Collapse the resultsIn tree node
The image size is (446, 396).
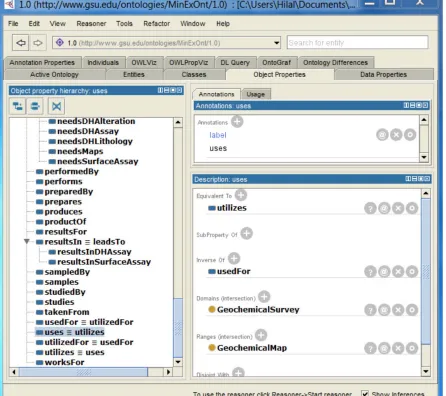point(27,241)
